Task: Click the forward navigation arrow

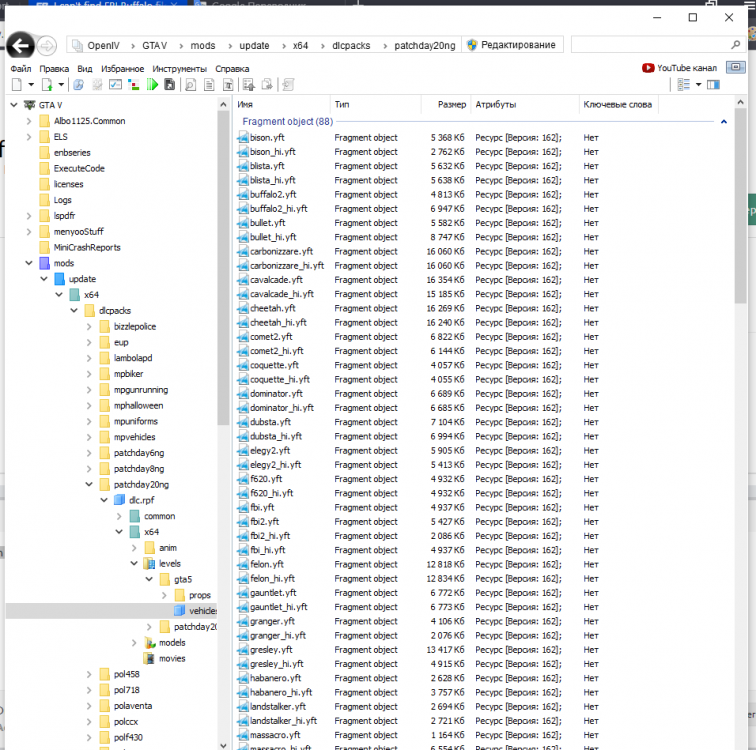Action: 47,46
